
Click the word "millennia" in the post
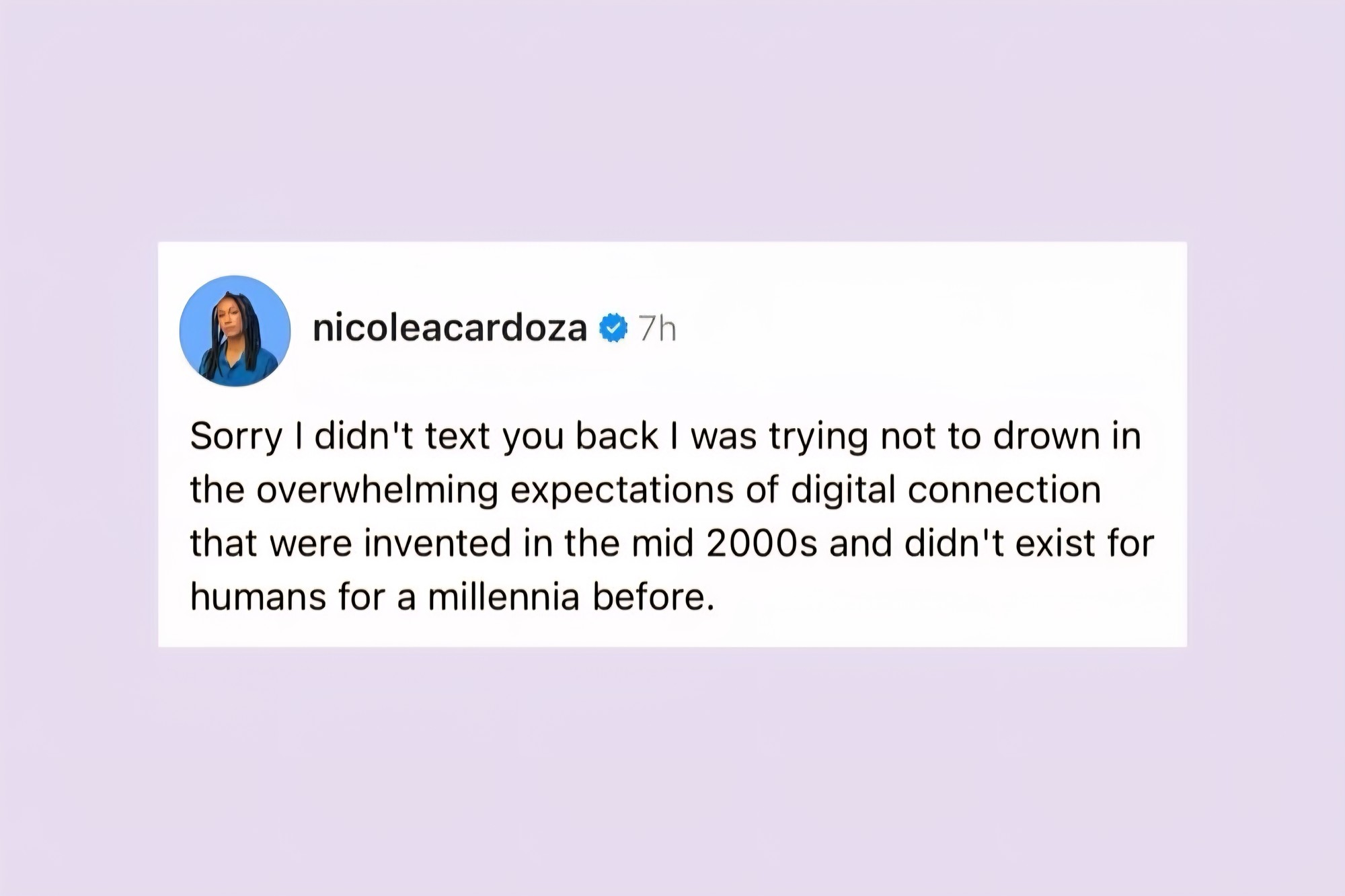504,597
